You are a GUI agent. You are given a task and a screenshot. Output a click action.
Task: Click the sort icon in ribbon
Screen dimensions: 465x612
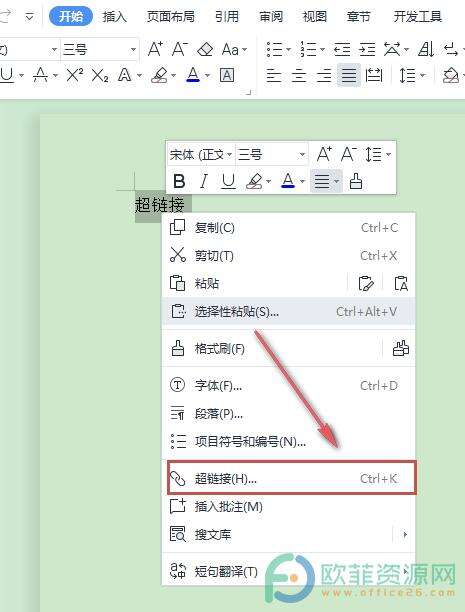(x=426, y=50)
